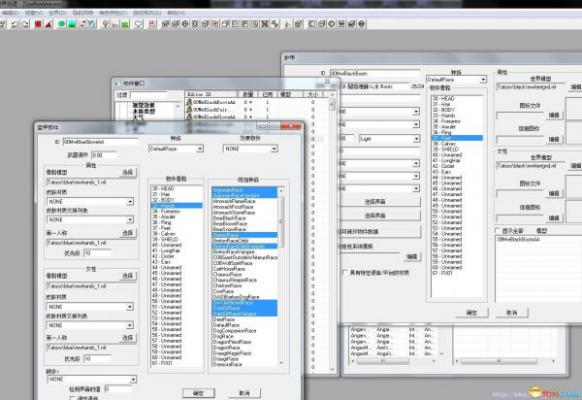Viewport: 582px width, 400px height.
Task: Click 确定 in the 护甲 window
Action: point(472,313)
